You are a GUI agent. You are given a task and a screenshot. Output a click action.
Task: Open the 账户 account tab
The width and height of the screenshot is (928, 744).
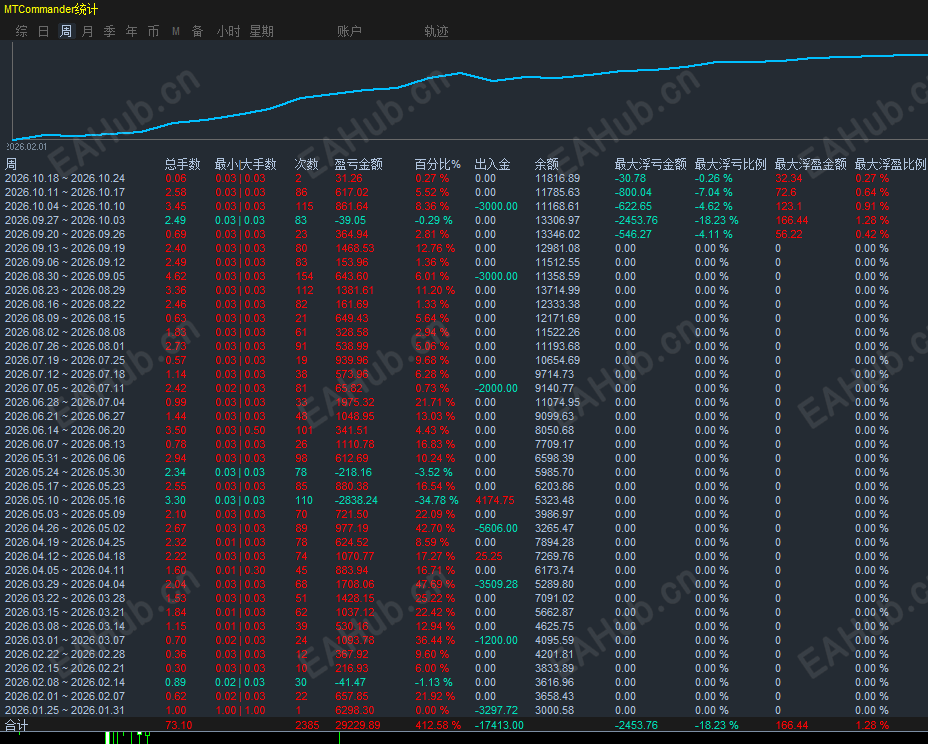point(349,31)
